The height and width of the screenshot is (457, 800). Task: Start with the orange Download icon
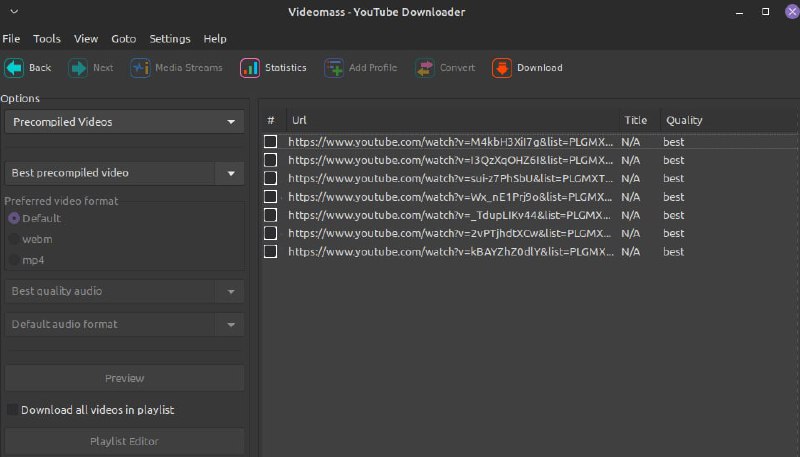[502, 68]
